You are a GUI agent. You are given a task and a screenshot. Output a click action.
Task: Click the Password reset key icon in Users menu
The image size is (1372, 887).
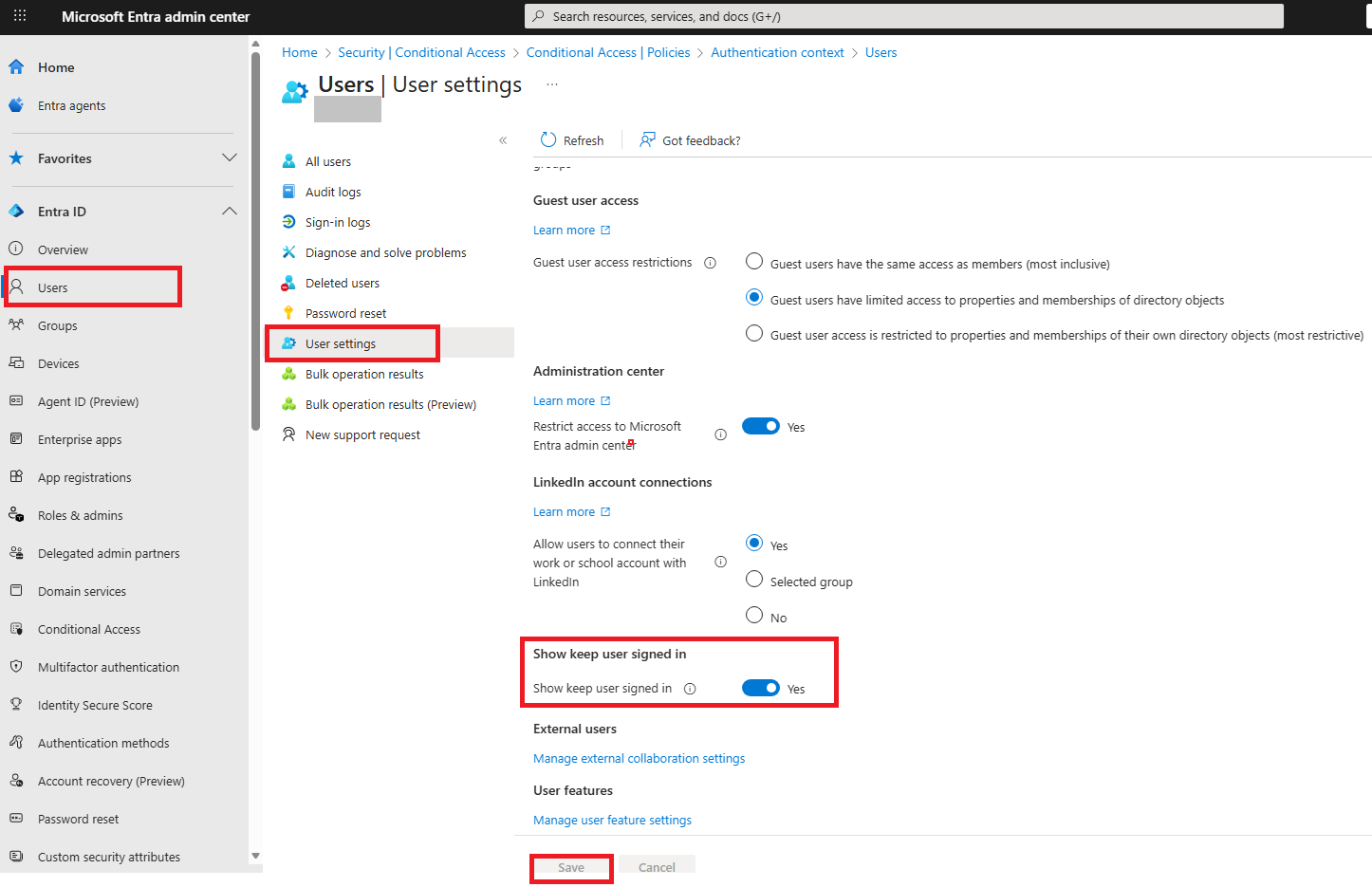[x=289, y=313]
